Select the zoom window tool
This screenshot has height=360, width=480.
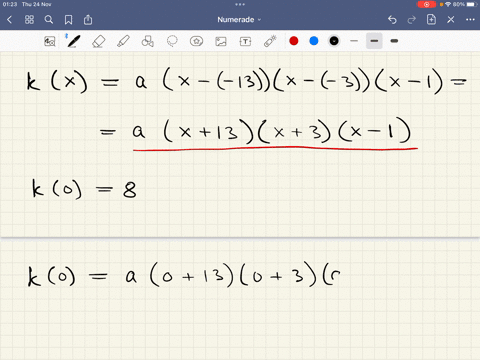(50, 41)
